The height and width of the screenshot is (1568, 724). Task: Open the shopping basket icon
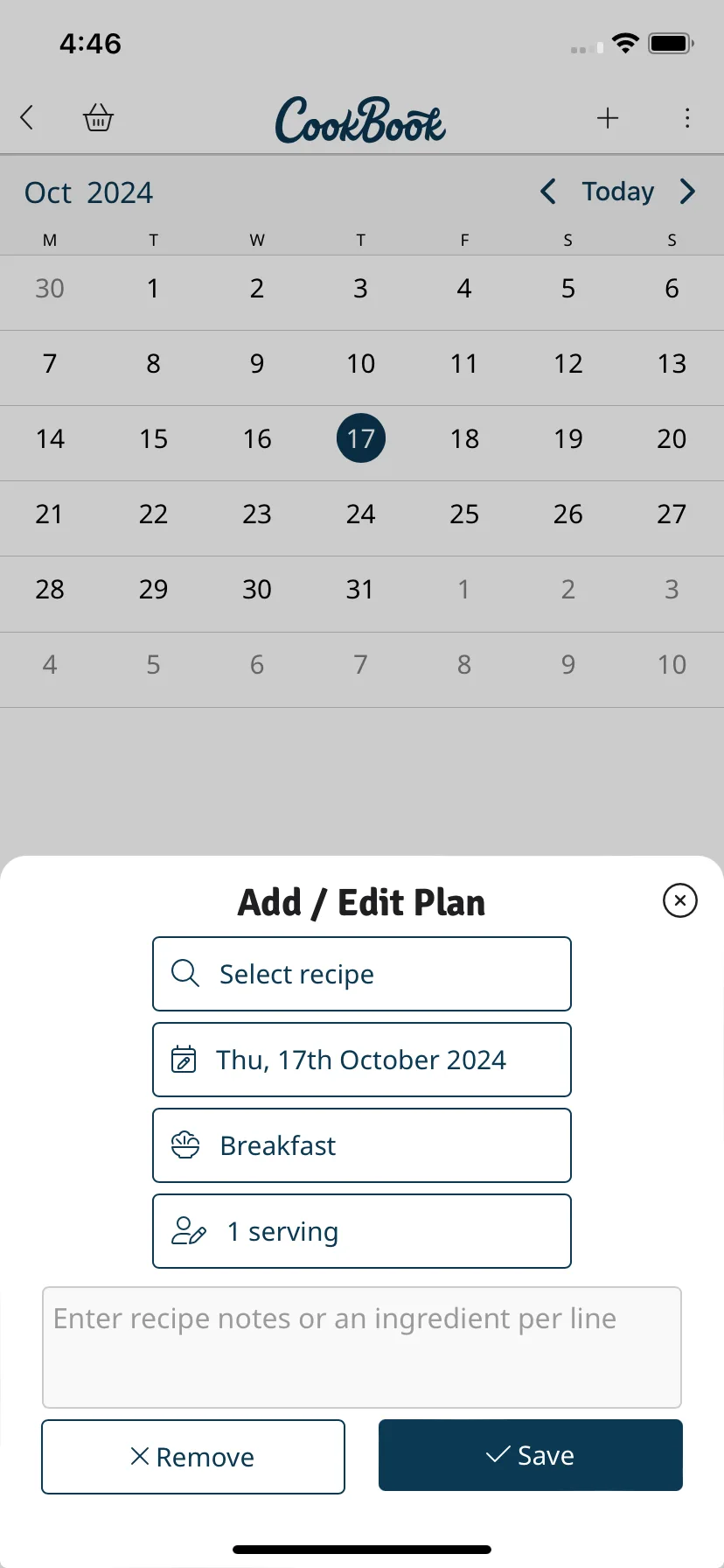(x=98, y=117)
